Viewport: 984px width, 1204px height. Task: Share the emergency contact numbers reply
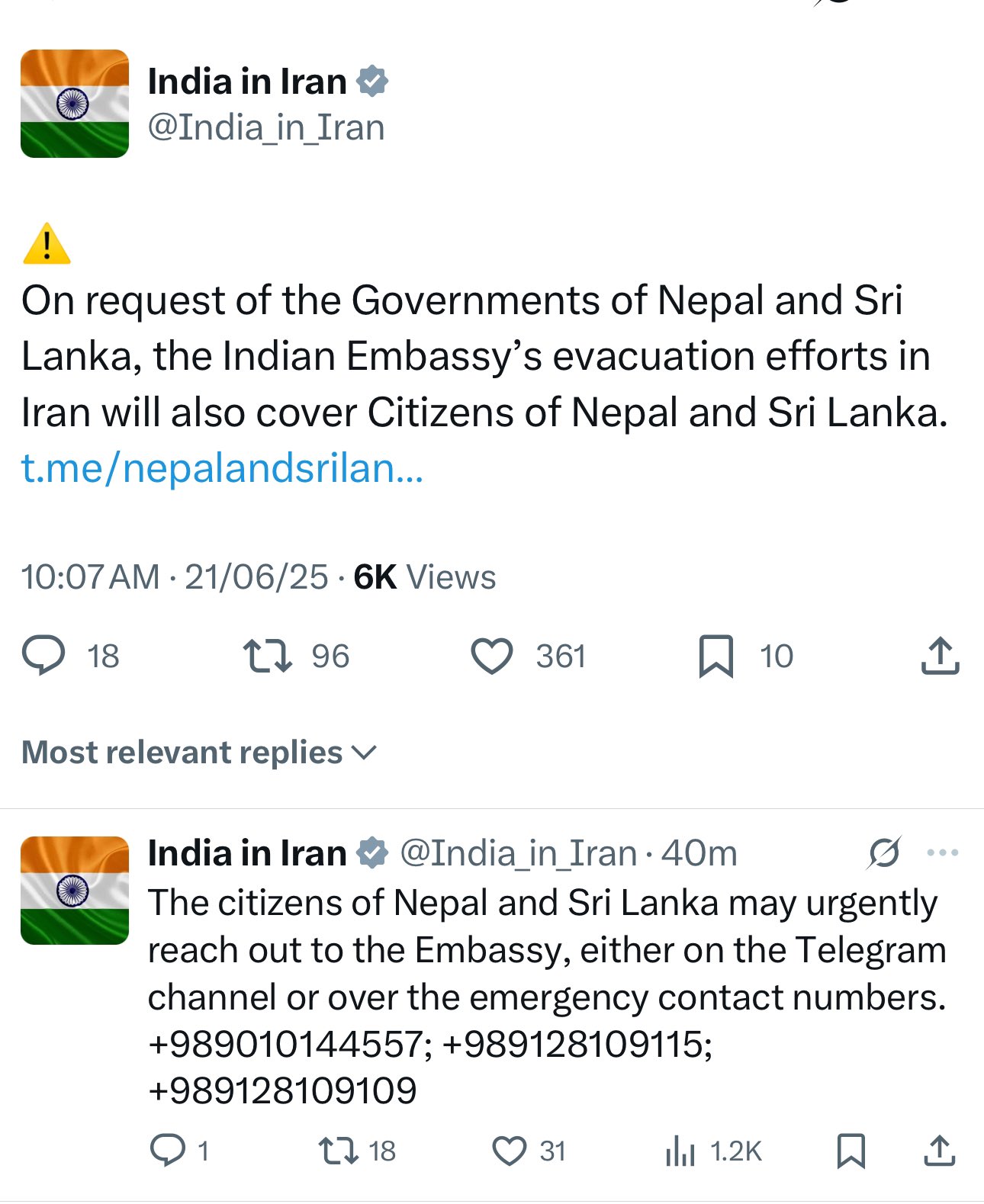940,1151
